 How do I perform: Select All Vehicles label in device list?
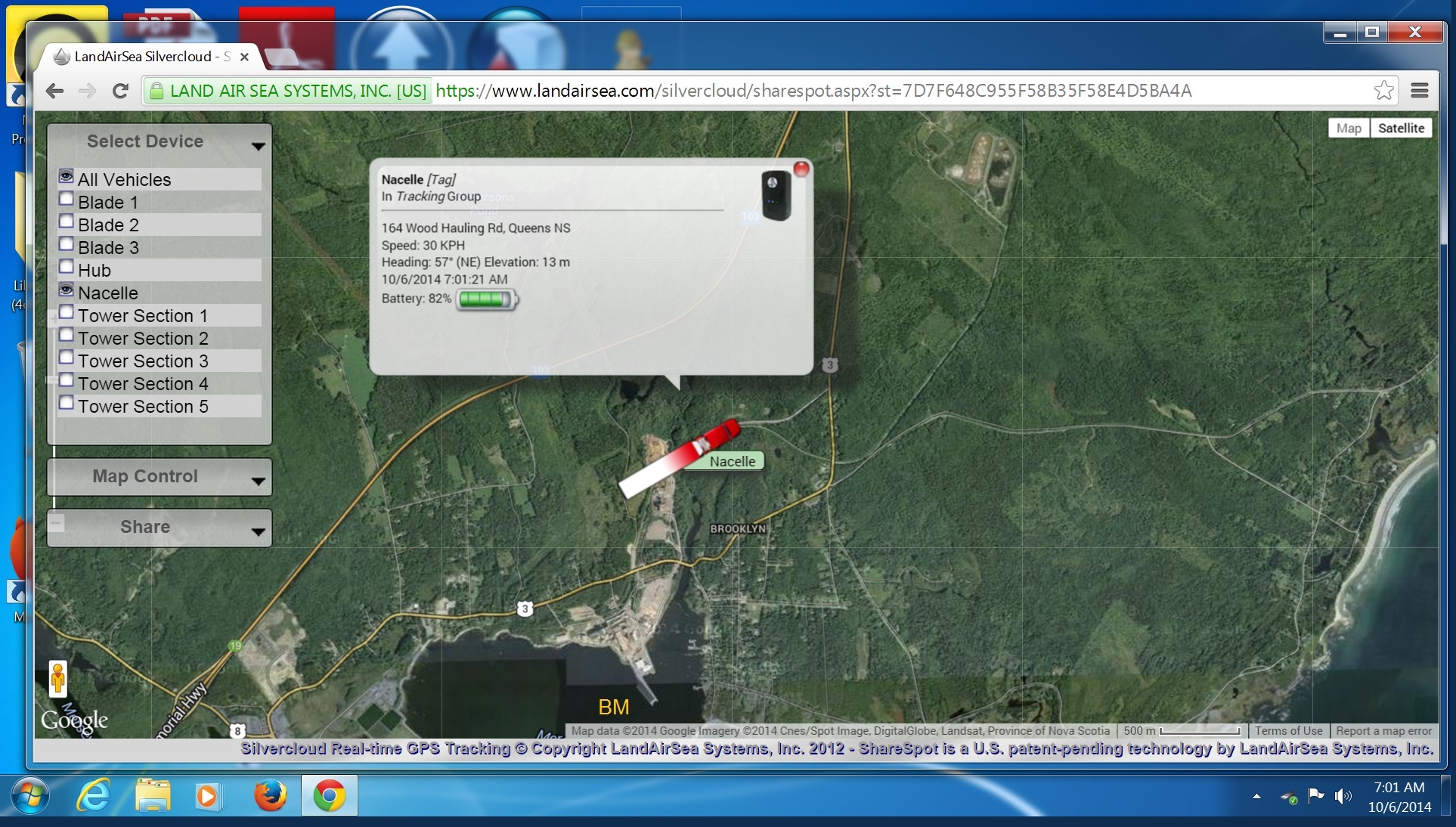pos(124,180)
